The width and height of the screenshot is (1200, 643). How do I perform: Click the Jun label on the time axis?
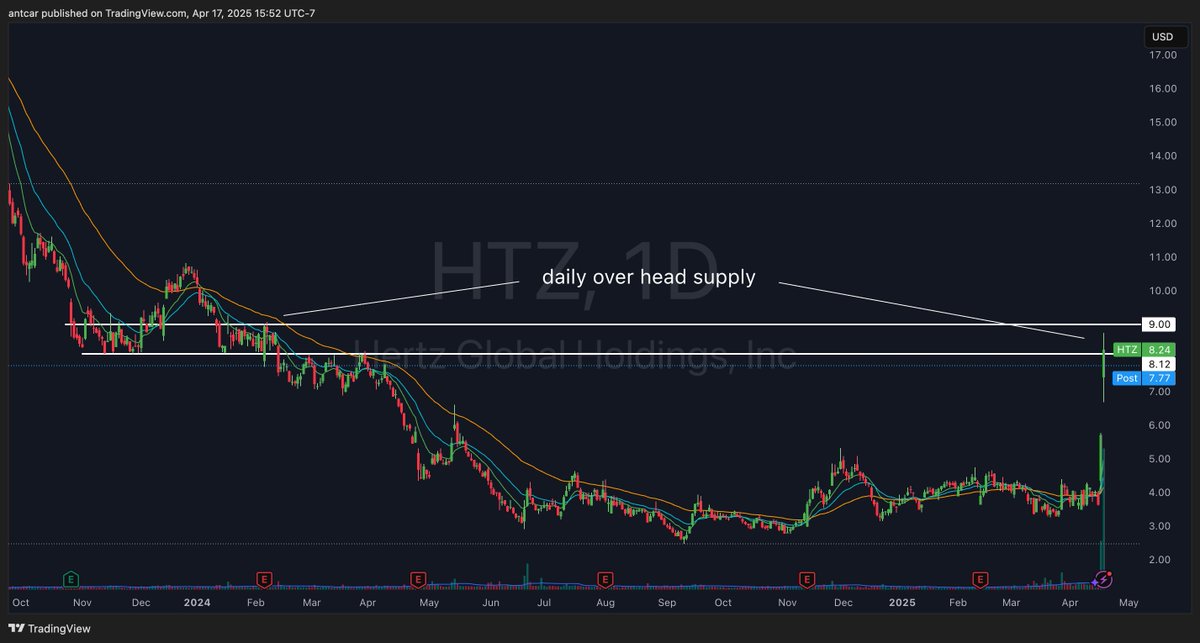490,603
